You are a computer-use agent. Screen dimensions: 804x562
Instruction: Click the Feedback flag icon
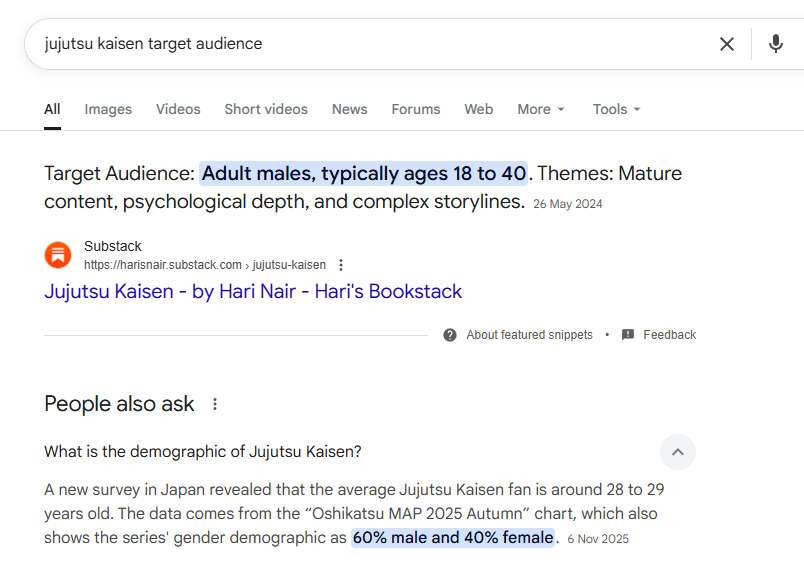tap(628, 335)
